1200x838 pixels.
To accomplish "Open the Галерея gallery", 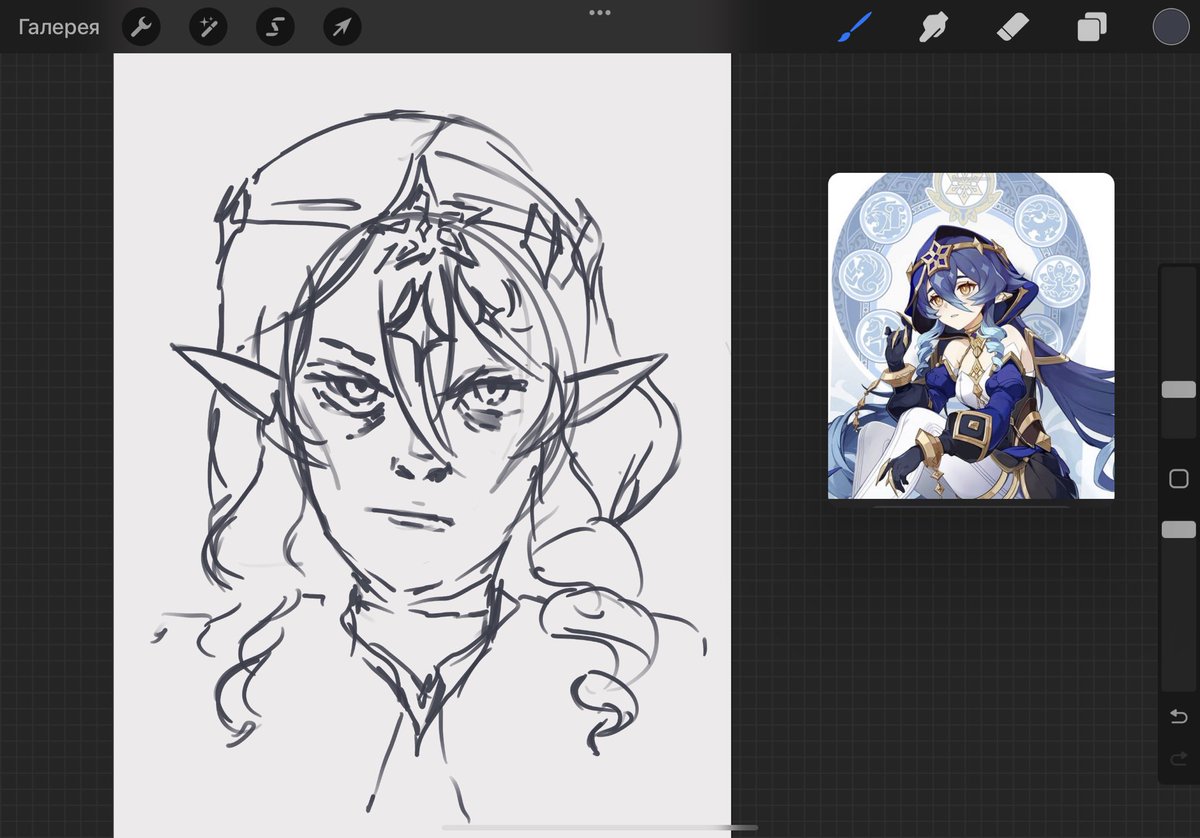I will coord(59,27).
